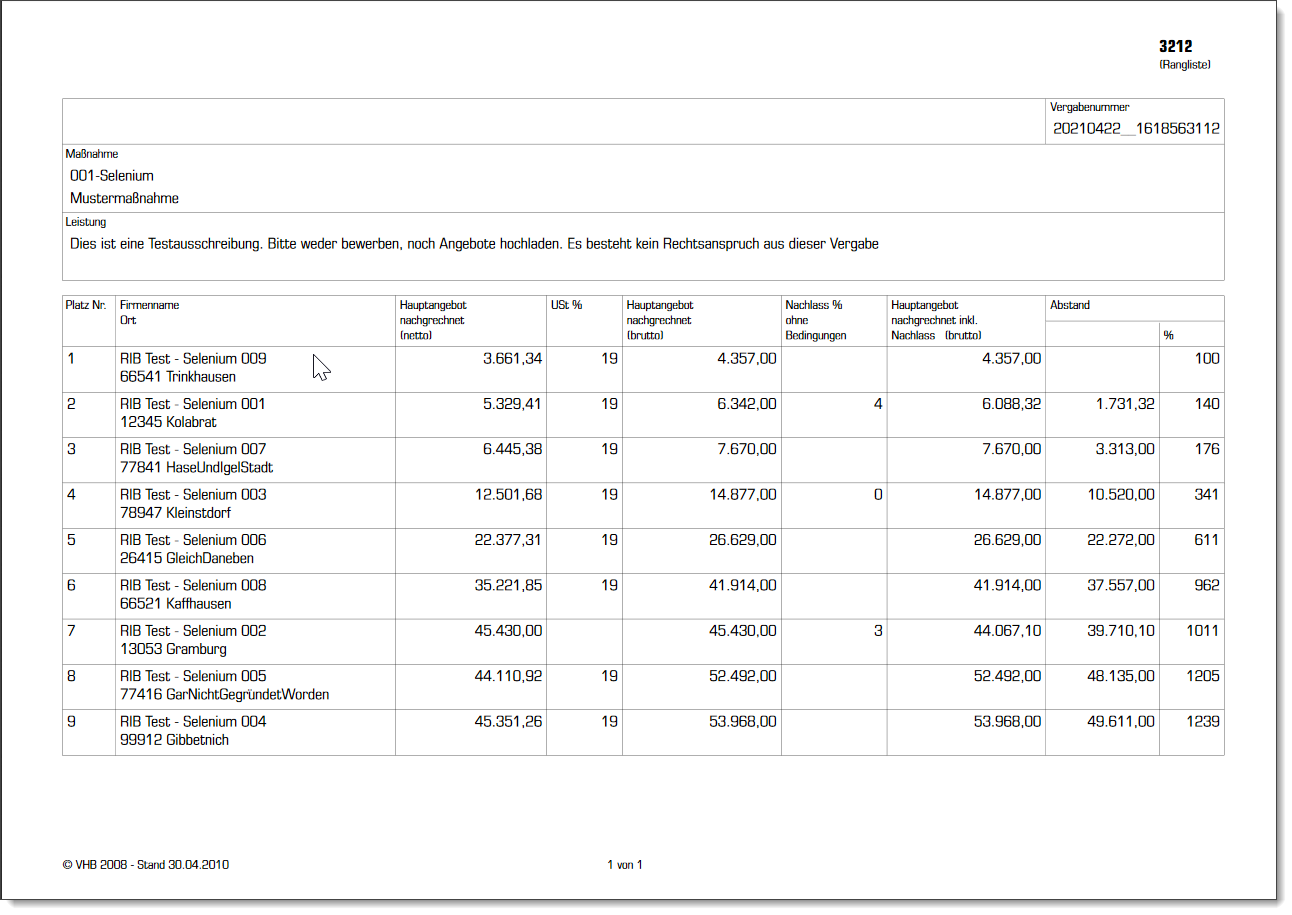Click RIB Test - Selenium 002

coord(193,631)
